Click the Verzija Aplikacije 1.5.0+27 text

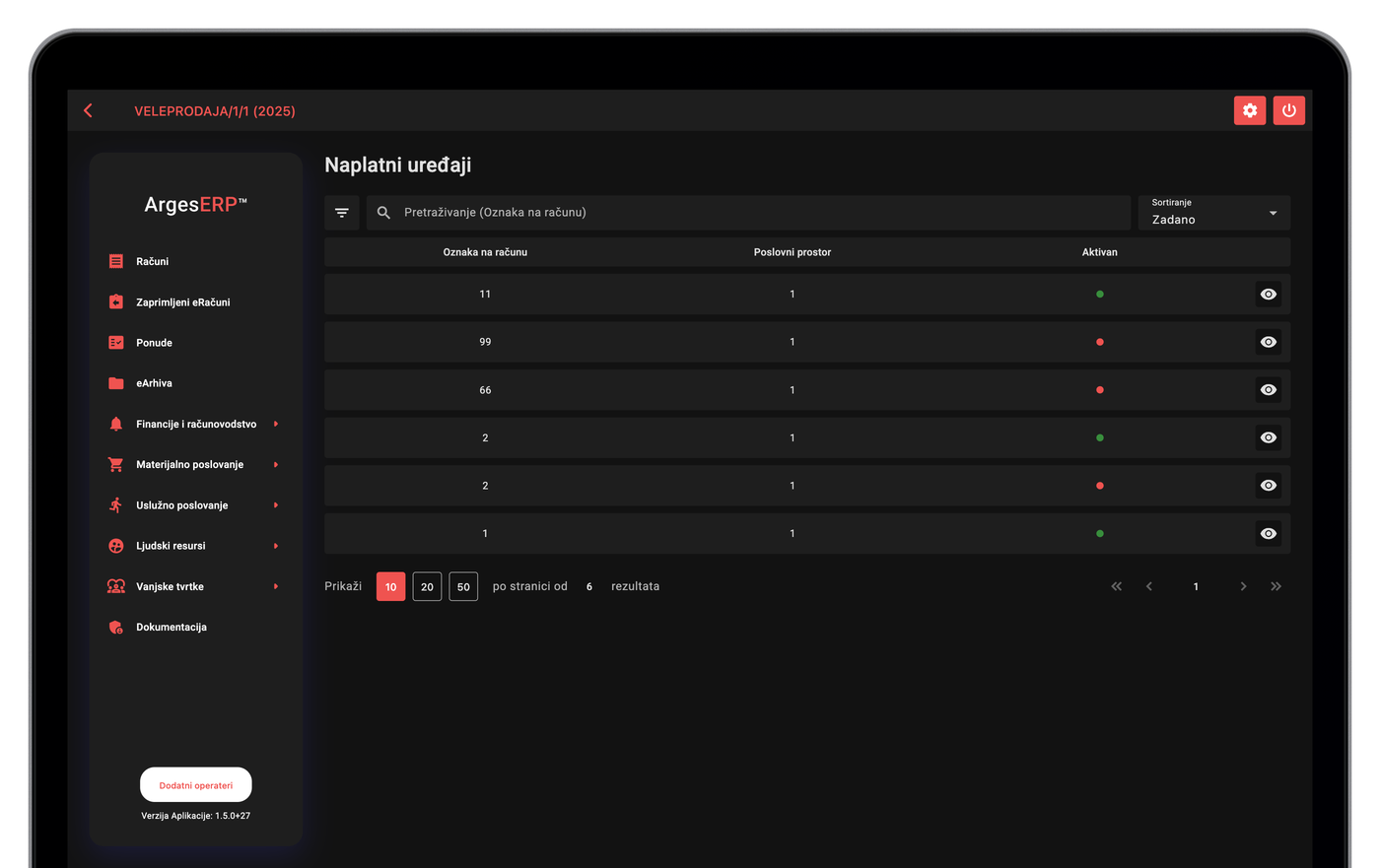tap(196, 816)
